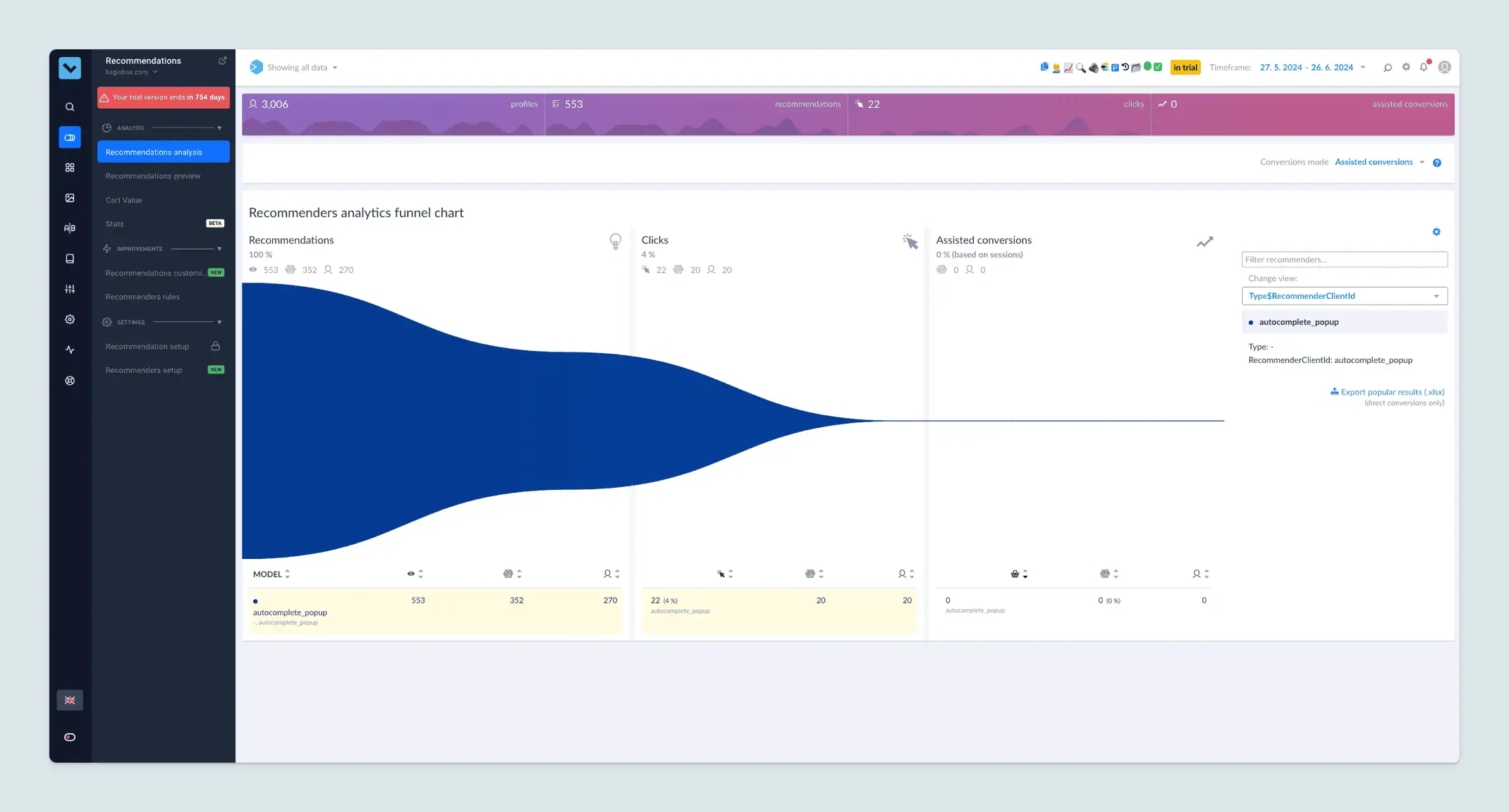Viewport: 1509px width, 812px height.
Task: Switch the language flag button
Action: (x=70, y=700)
